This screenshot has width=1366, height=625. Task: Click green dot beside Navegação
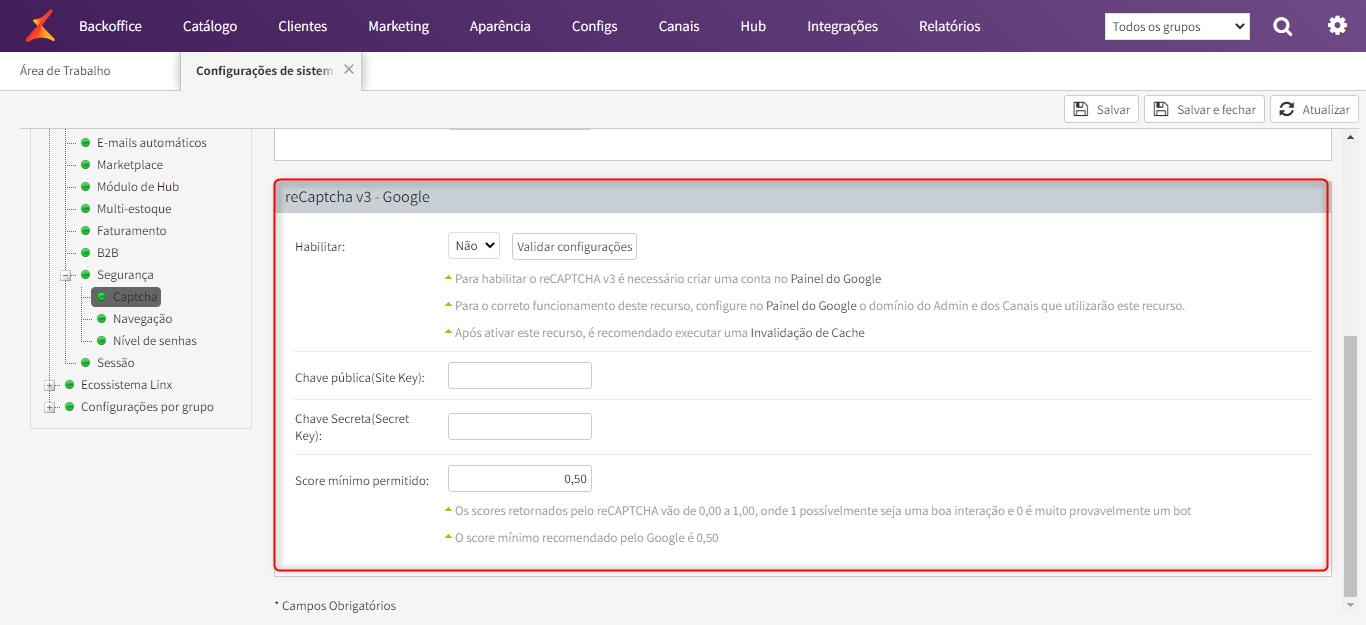tap(102, 319)
